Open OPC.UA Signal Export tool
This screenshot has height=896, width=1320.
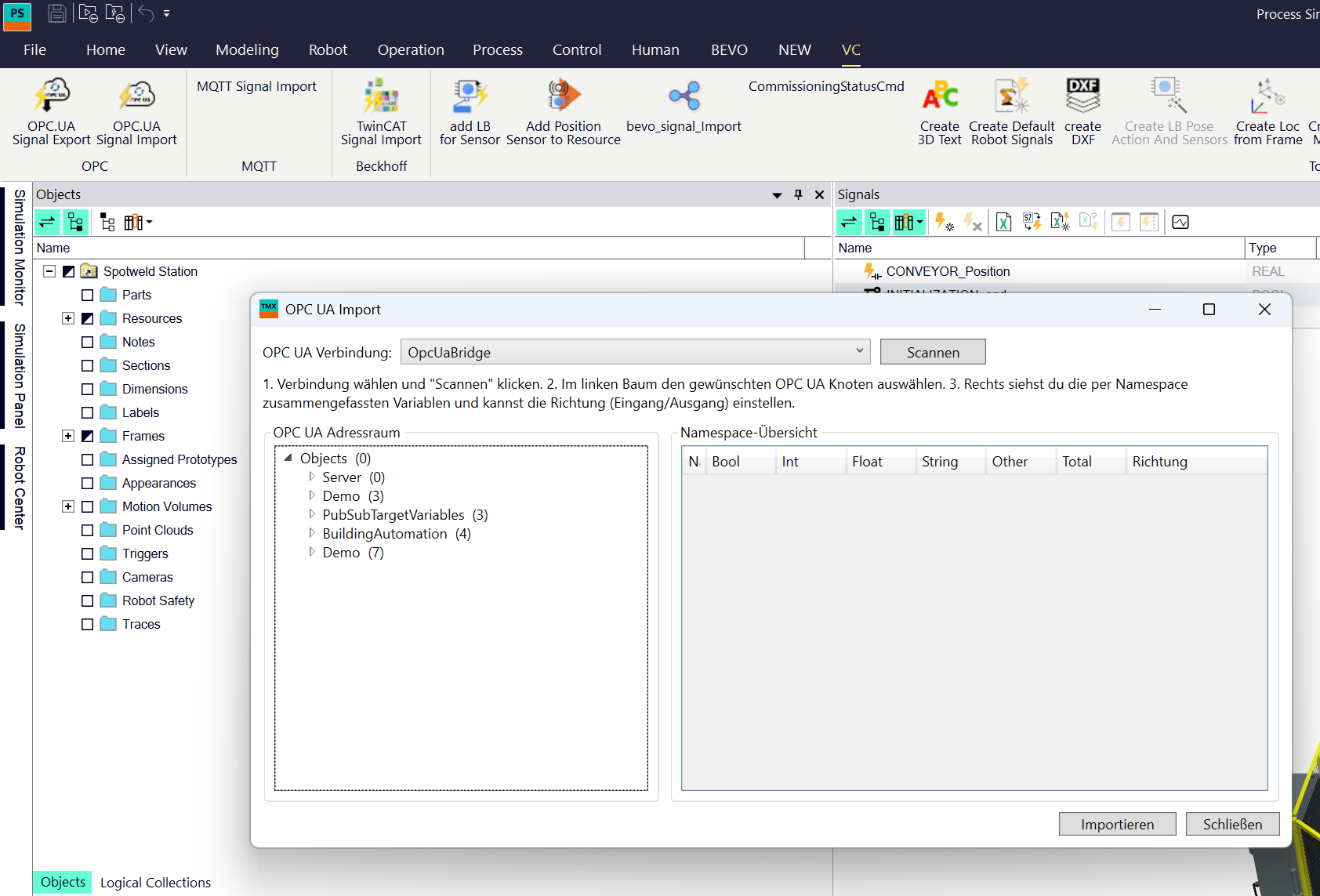point(52,111)
